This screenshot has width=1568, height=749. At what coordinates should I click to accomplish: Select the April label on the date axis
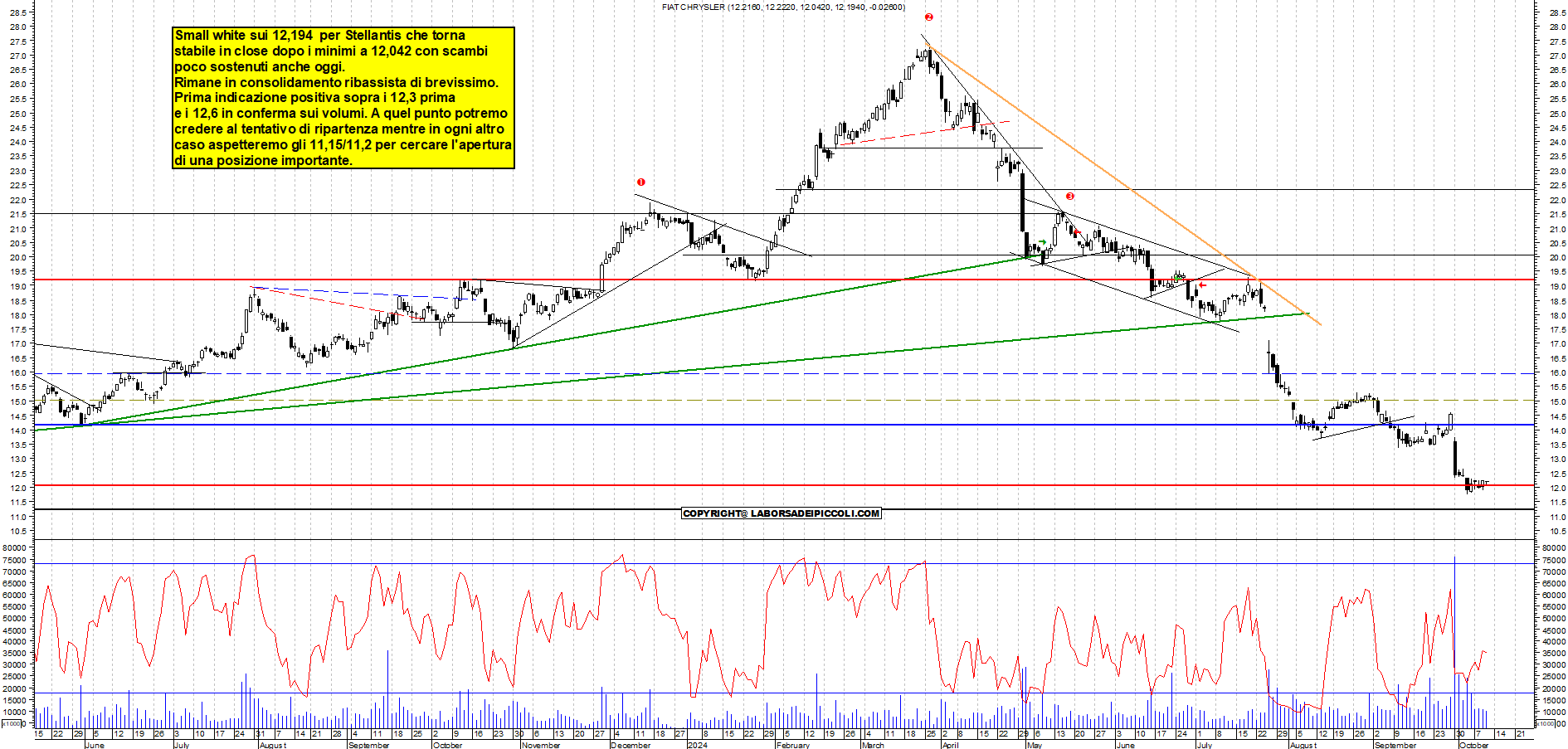(x=950, y=745)
